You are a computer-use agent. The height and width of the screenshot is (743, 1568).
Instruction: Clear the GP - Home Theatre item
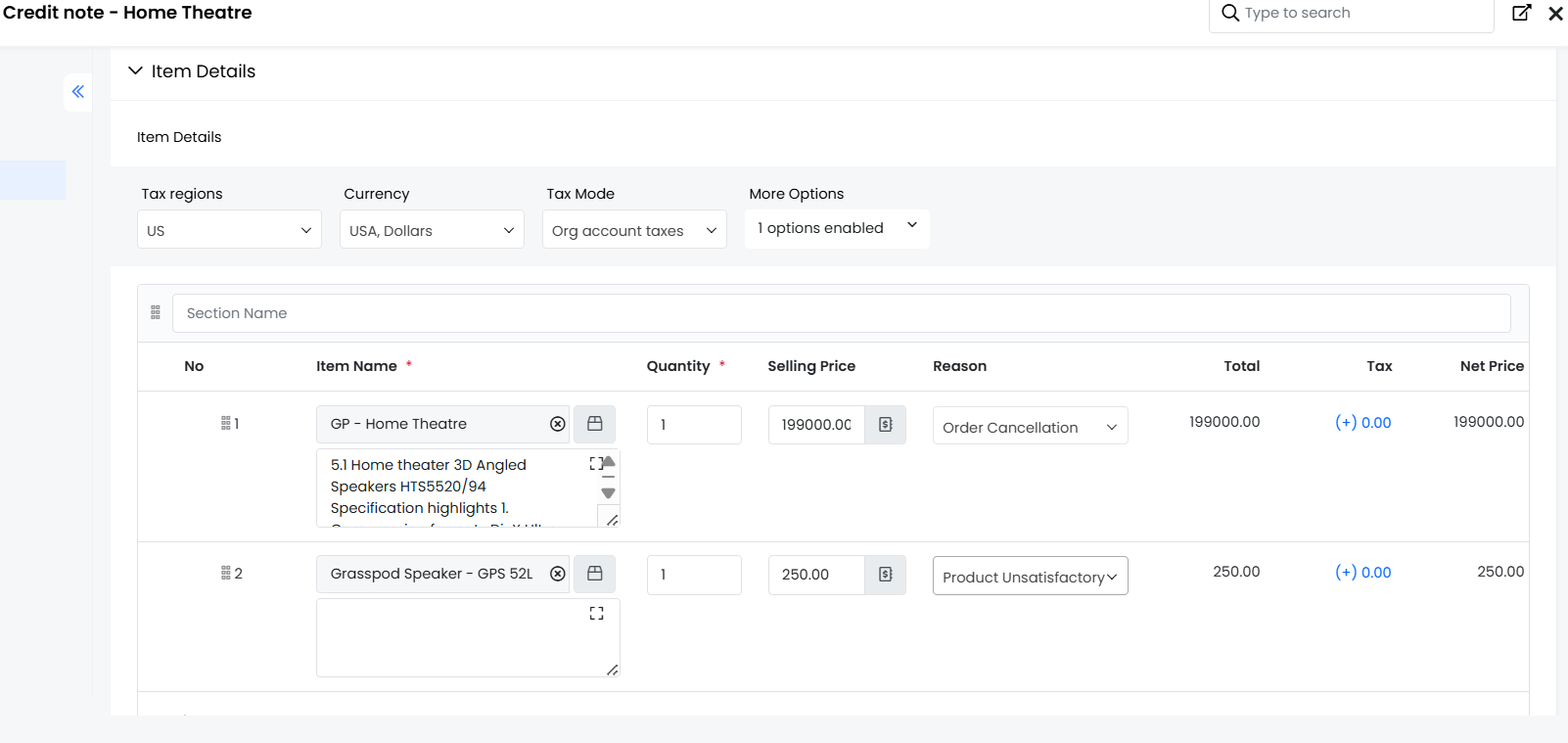point(558,424)
